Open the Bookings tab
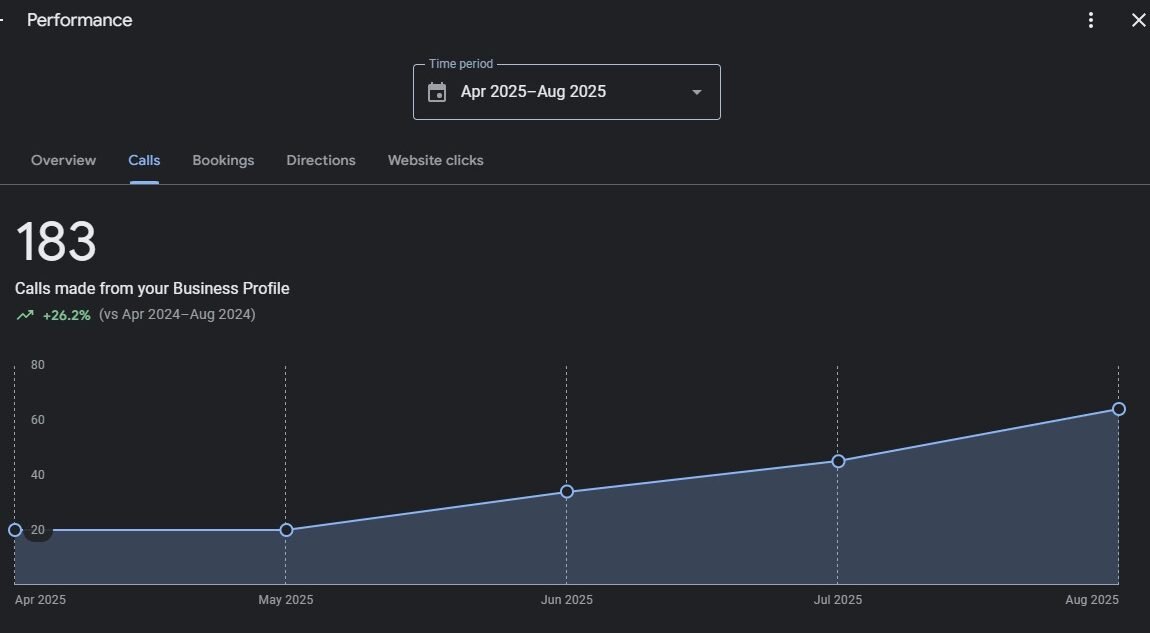Screen dimensions: 1150x633 [x=223, y=160]
